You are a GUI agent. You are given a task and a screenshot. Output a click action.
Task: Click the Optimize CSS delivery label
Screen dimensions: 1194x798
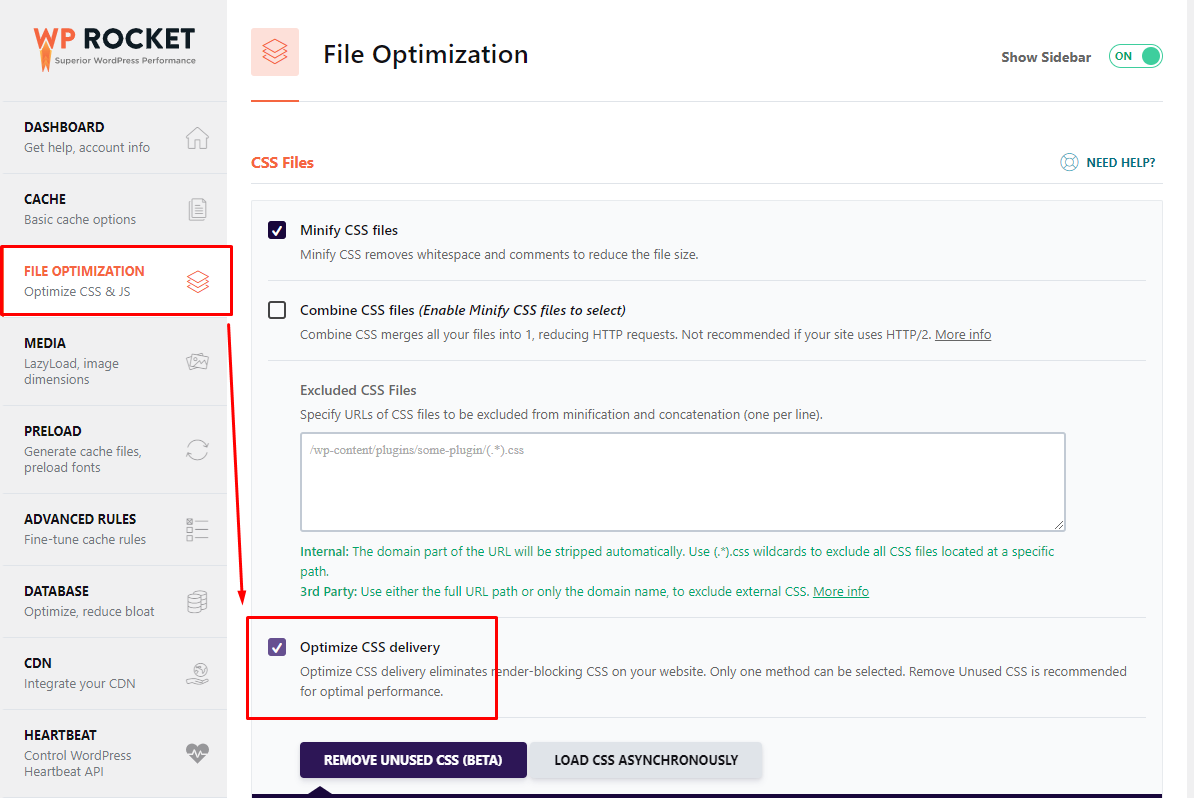(x=370, y=647)
